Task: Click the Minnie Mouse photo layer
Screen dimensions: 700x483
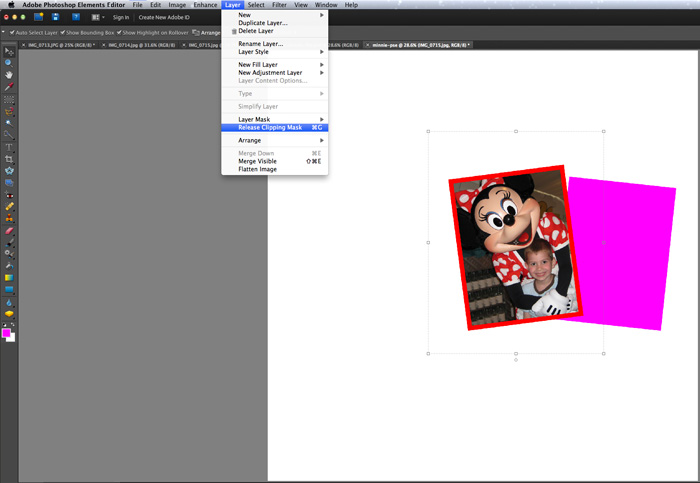Action: pos(515,248)
